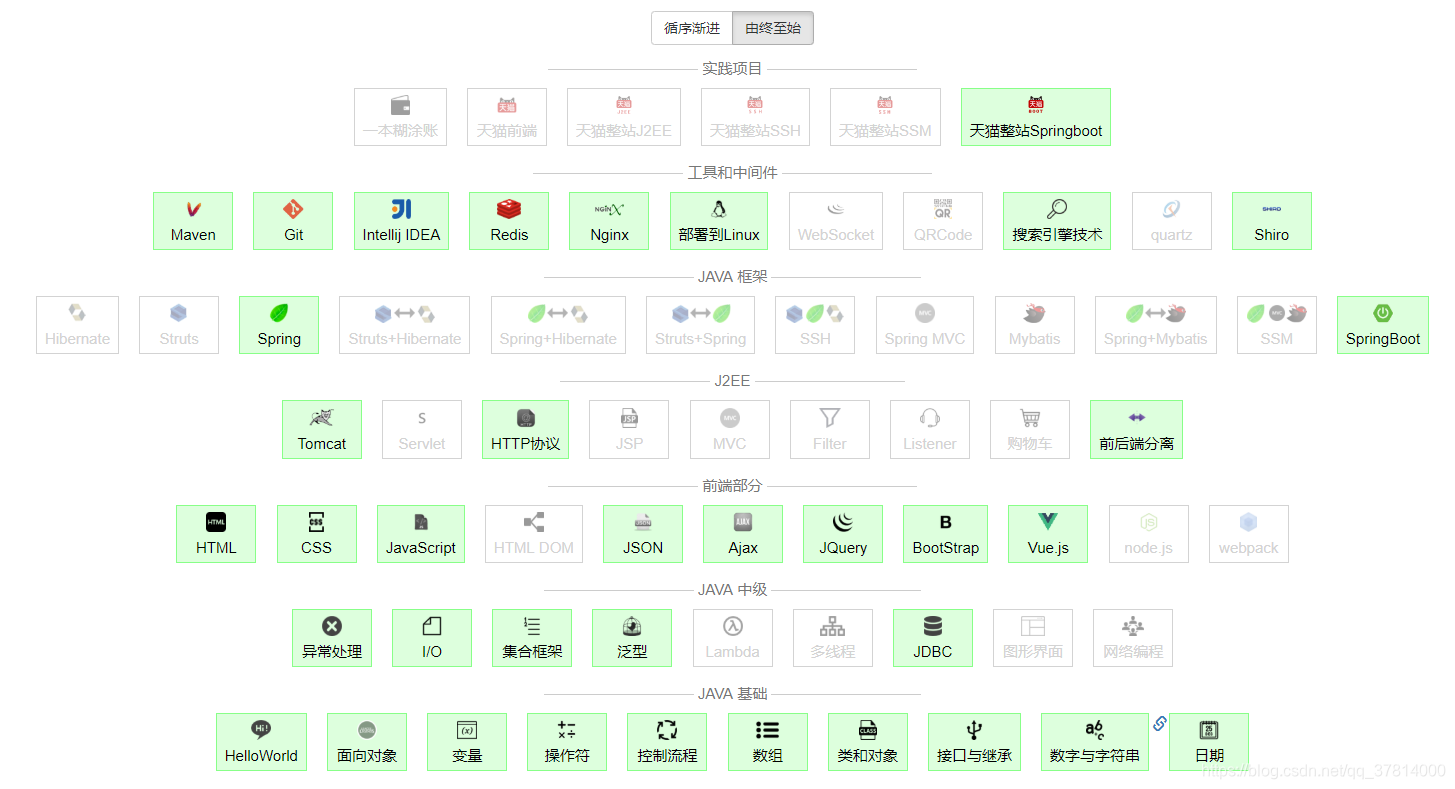This screenshot has height=789, width=1455.
Task: Click the HelloWorld beginner tile
Action: coord(261,741)
